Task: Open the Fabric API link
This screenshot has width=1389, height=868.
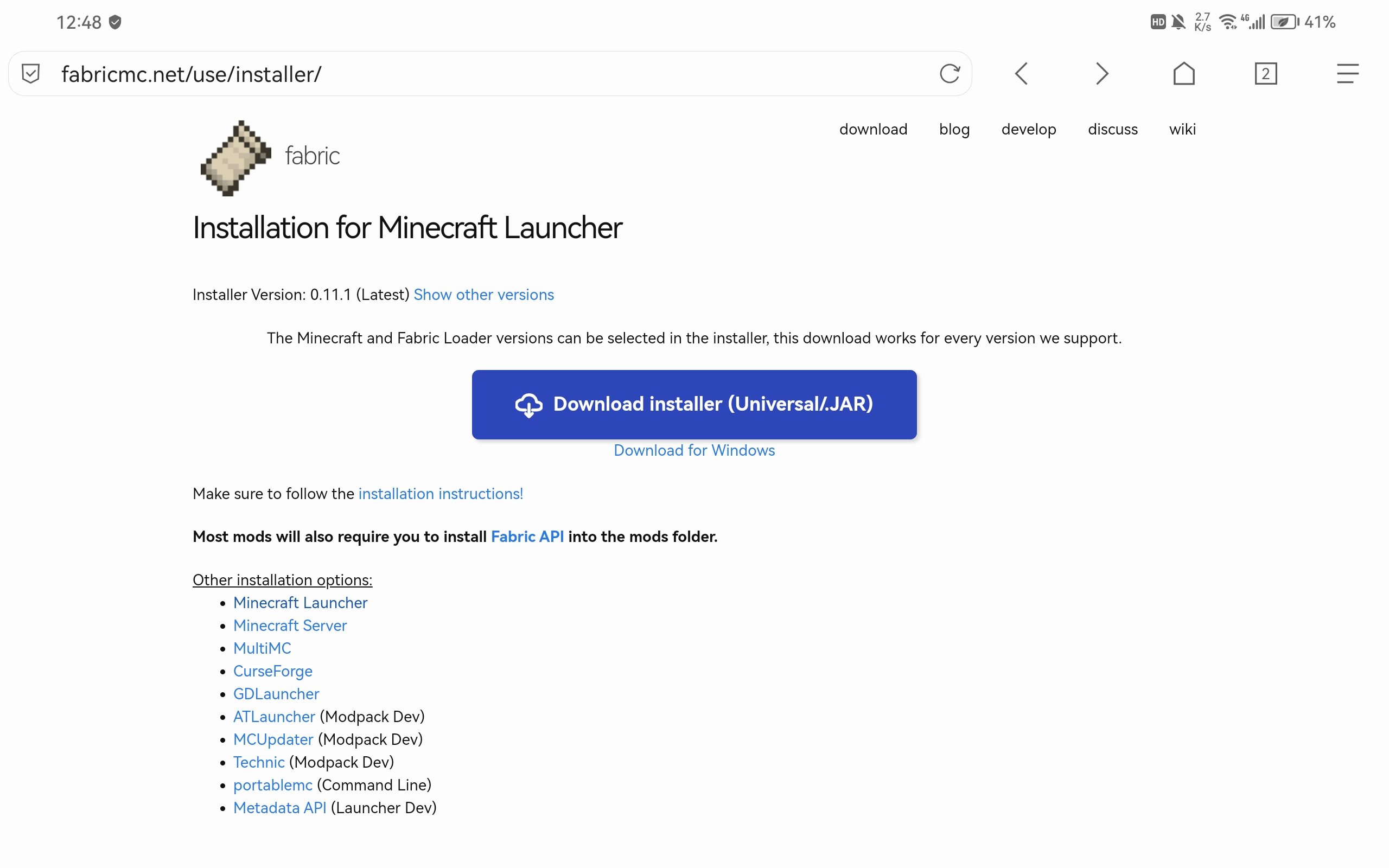Action: tap(527, 536)
